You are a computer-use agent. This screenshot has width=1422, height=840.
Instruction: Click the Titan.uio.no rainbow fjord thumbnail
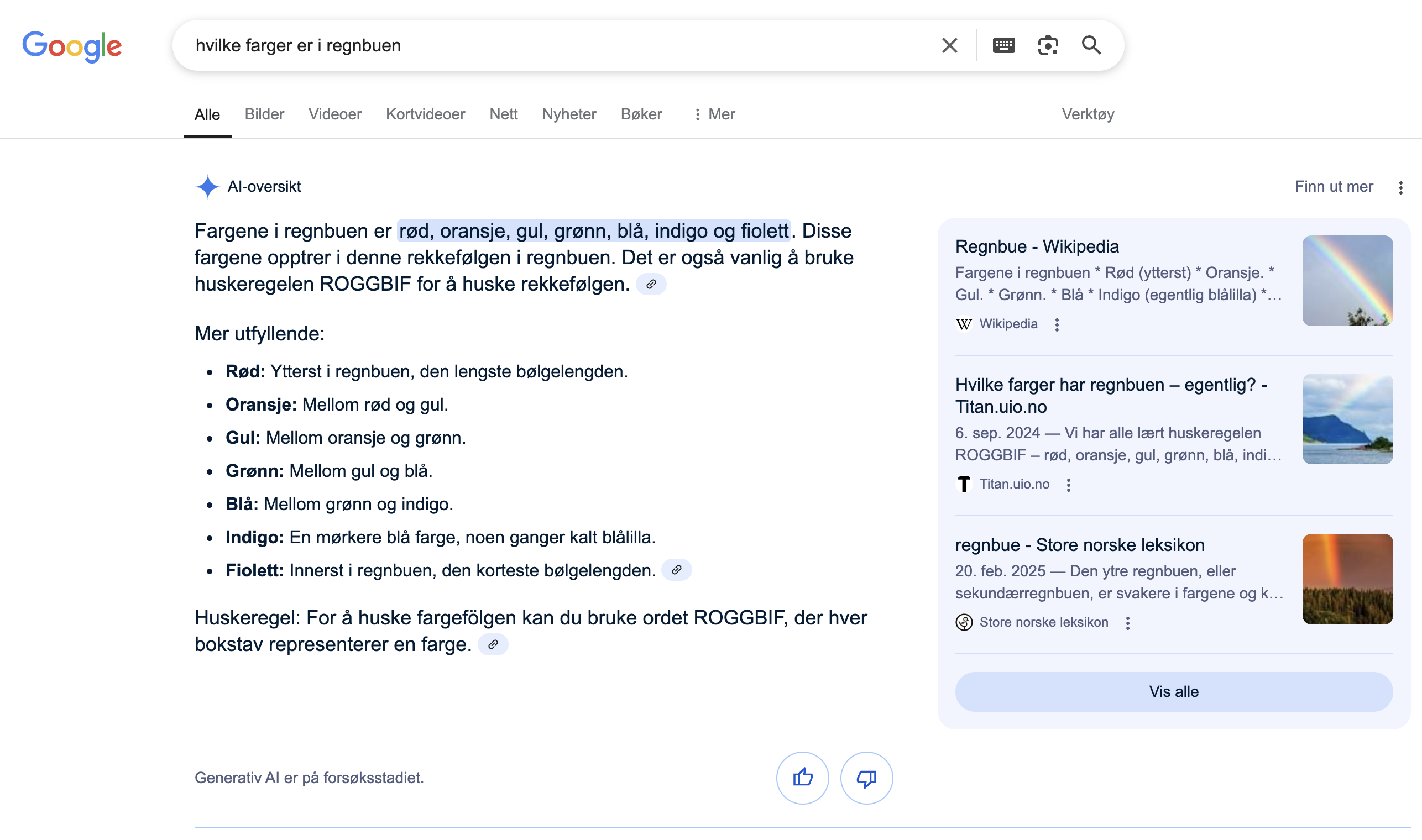coord(1347,419)
